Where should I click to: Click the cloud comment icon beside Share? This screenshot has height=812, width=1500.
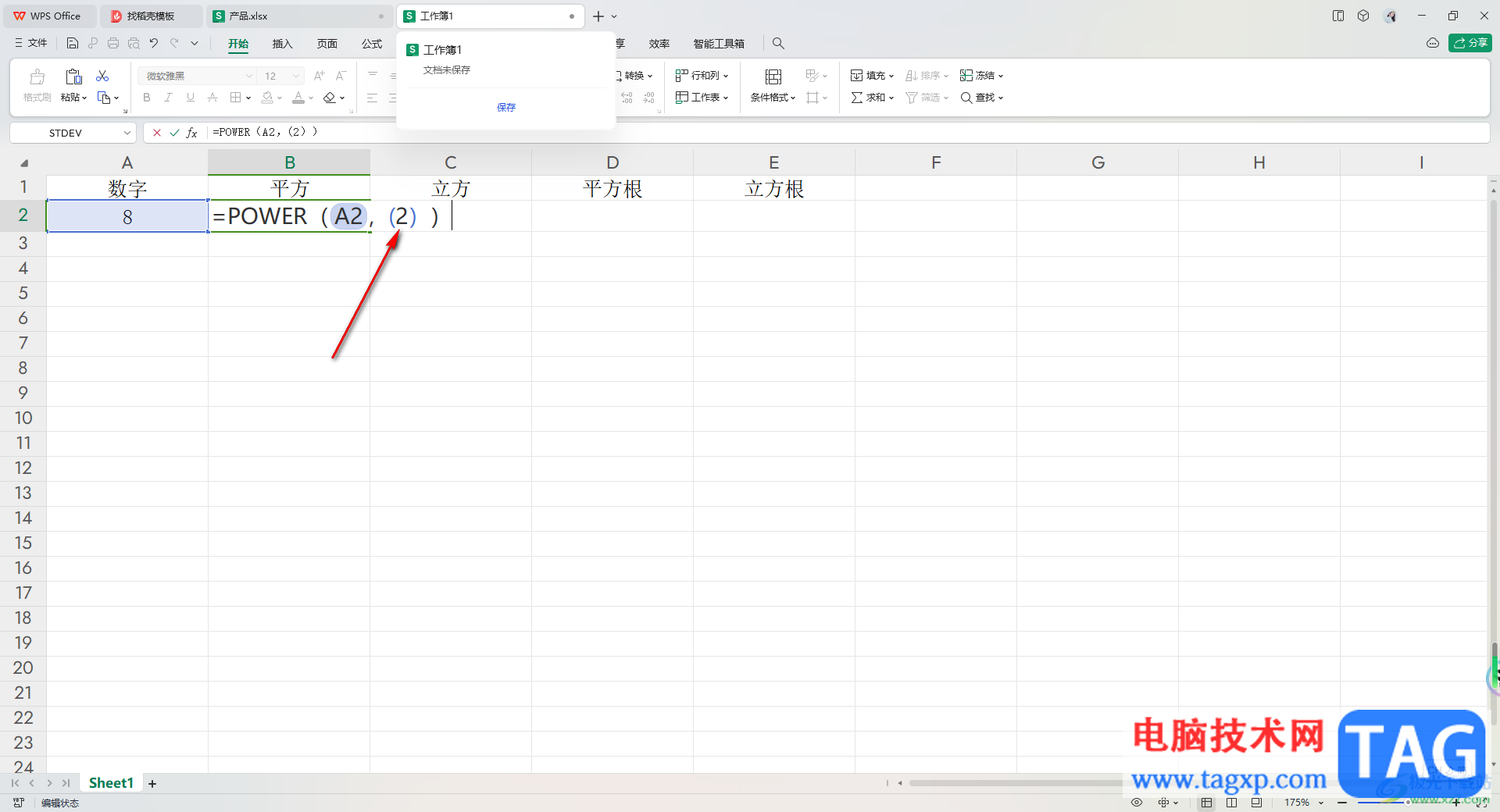[x=1433, y=43]
